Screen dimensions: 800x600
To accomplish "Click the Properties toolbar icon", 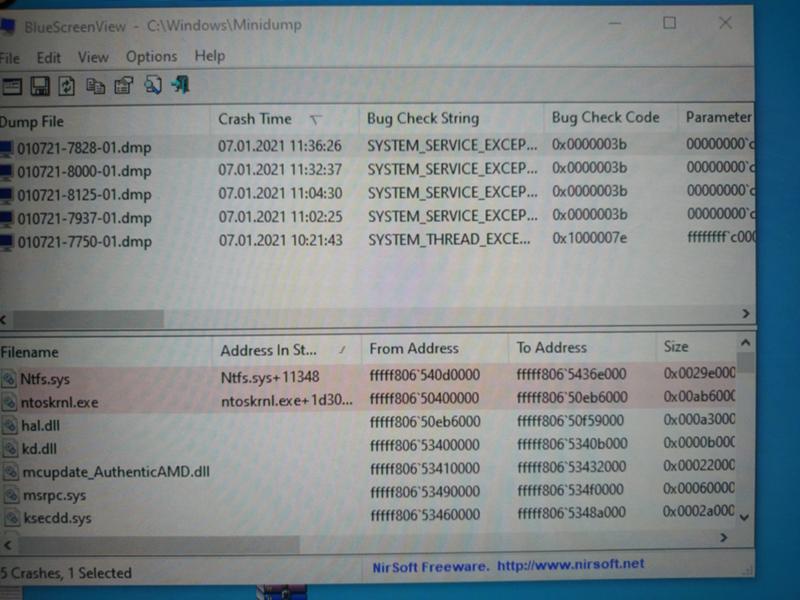I will pos(124,86).
